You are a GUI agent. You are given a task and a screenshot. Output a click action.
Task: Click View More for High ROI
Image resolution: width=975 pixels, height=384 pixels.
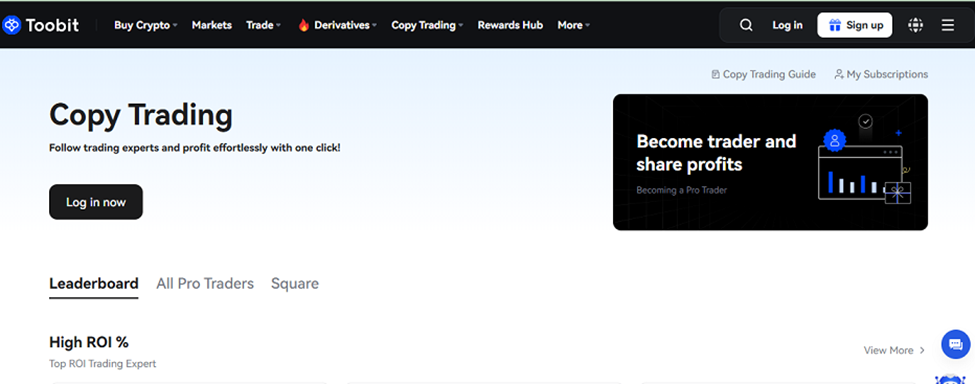(x=894, y=350)
